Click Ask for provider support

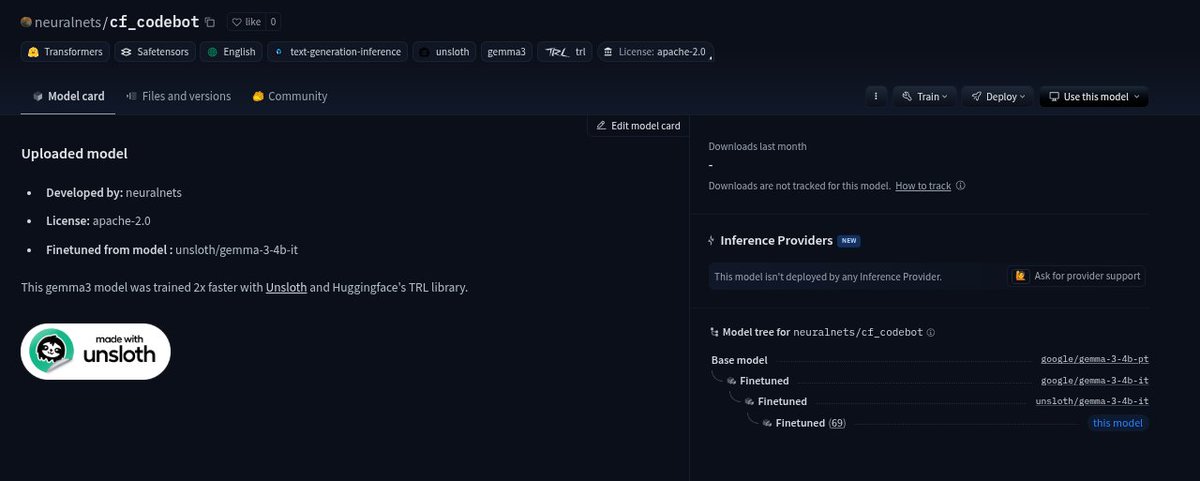point(1076,276)
